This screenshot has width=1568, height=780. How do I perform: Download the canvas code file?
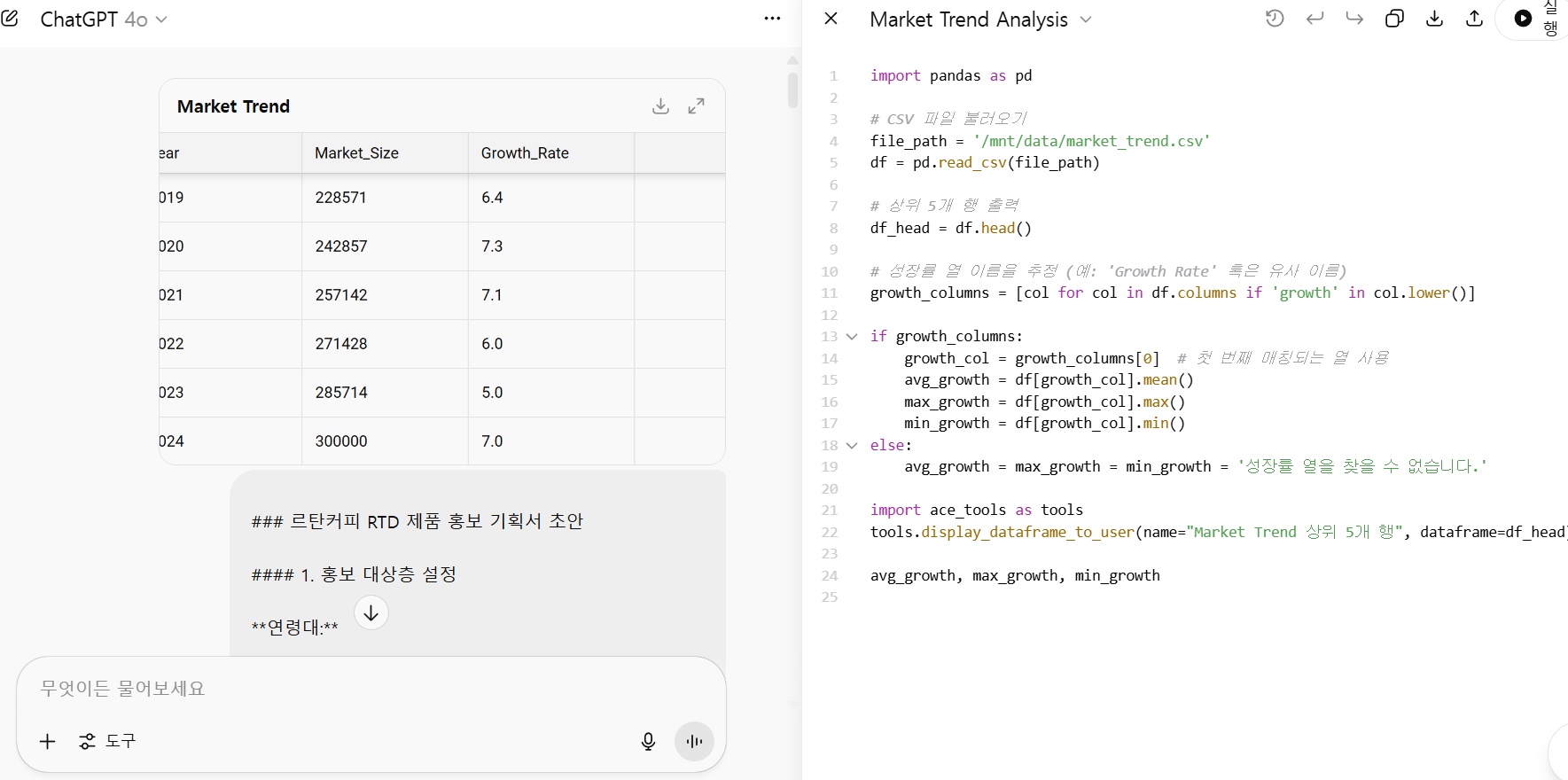point(1434,19)
